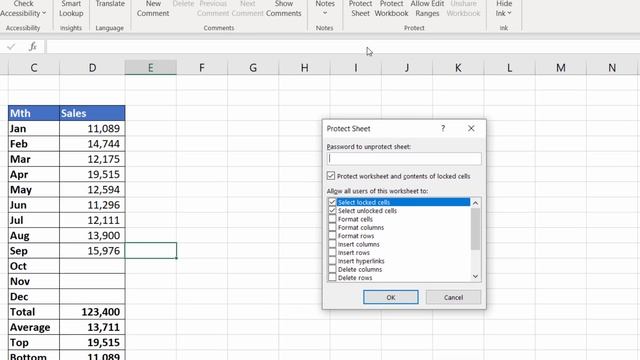Click the Smart Lookup button
This screenshot has width=640, height=360.
tap(71, 9)
